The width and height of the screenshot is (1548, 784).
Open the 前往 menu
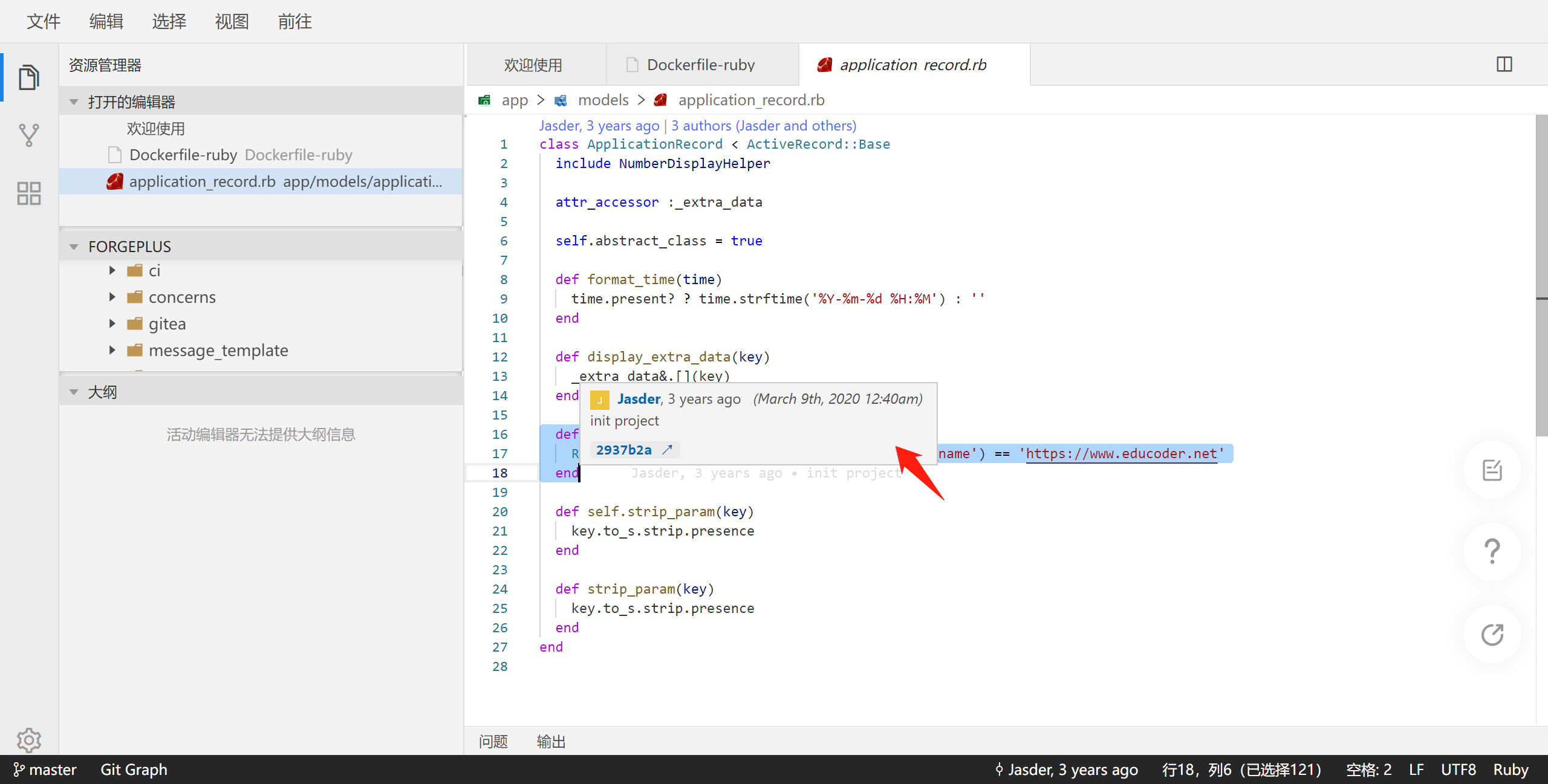point(295,22)
